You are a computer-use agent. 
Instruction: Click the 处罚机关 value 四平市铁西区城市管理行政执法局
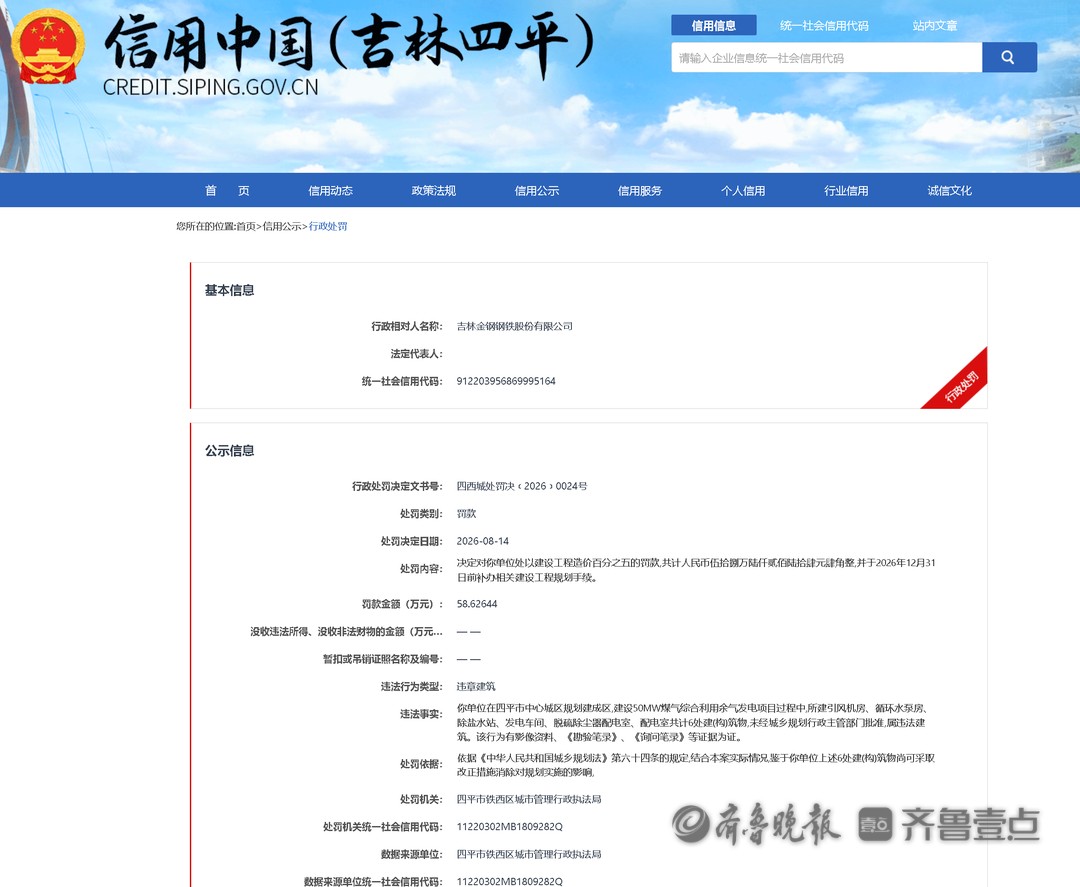click(x=529, y=799)
